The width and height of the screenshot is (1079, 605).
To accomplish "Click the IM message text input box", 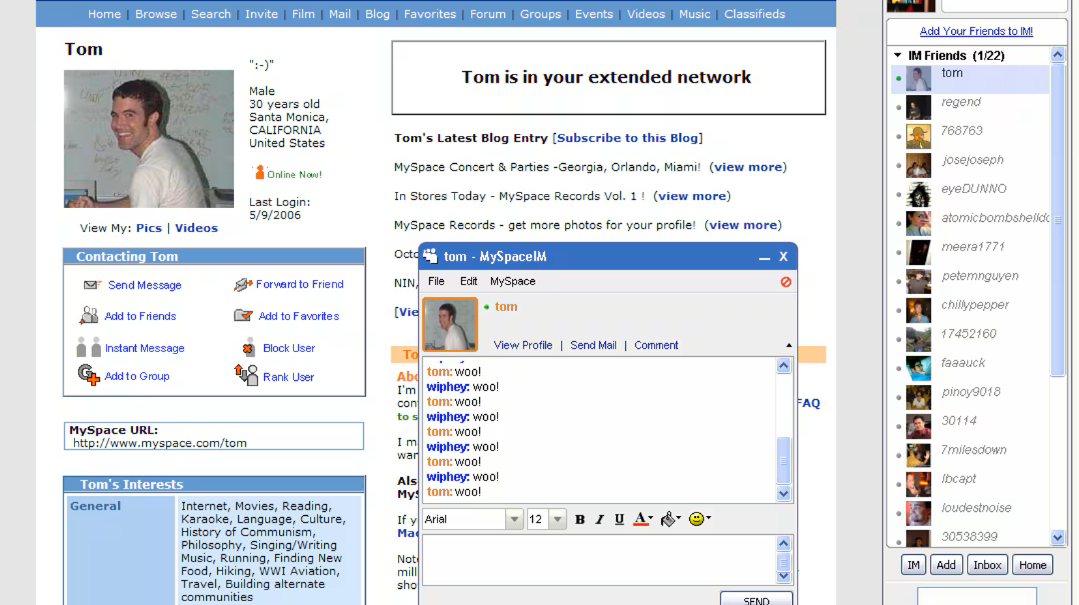I will 599,560.
